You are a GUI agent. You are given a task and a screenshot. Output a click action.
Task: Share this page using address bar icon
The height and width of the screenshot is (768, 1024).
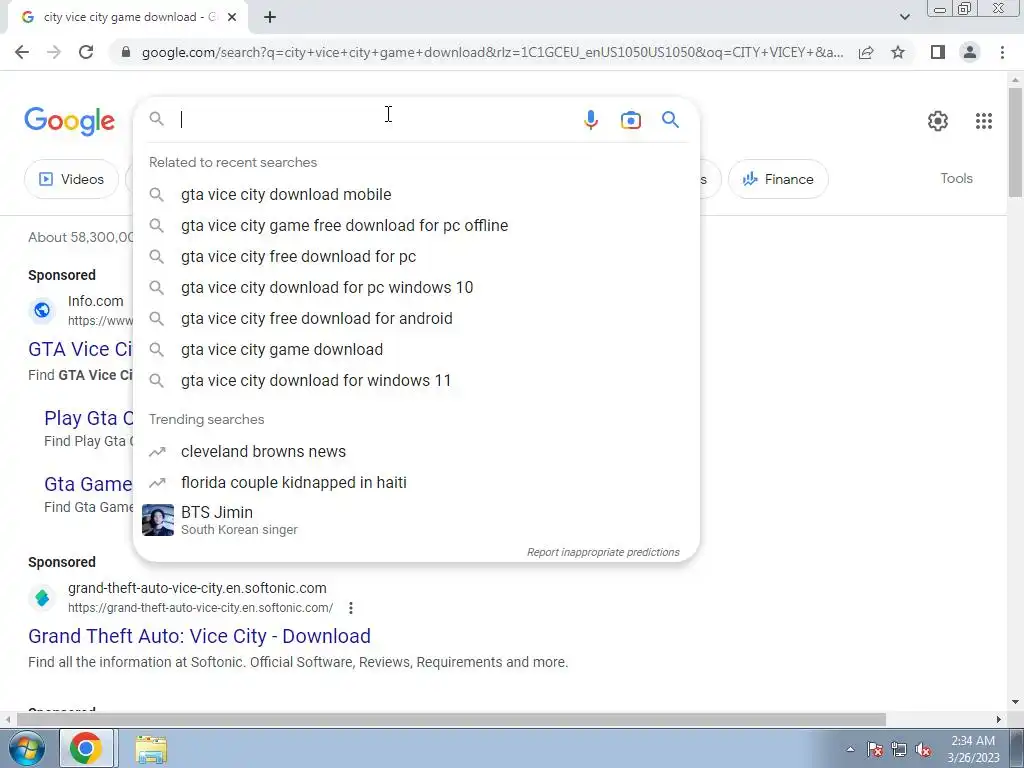point(866,52)
